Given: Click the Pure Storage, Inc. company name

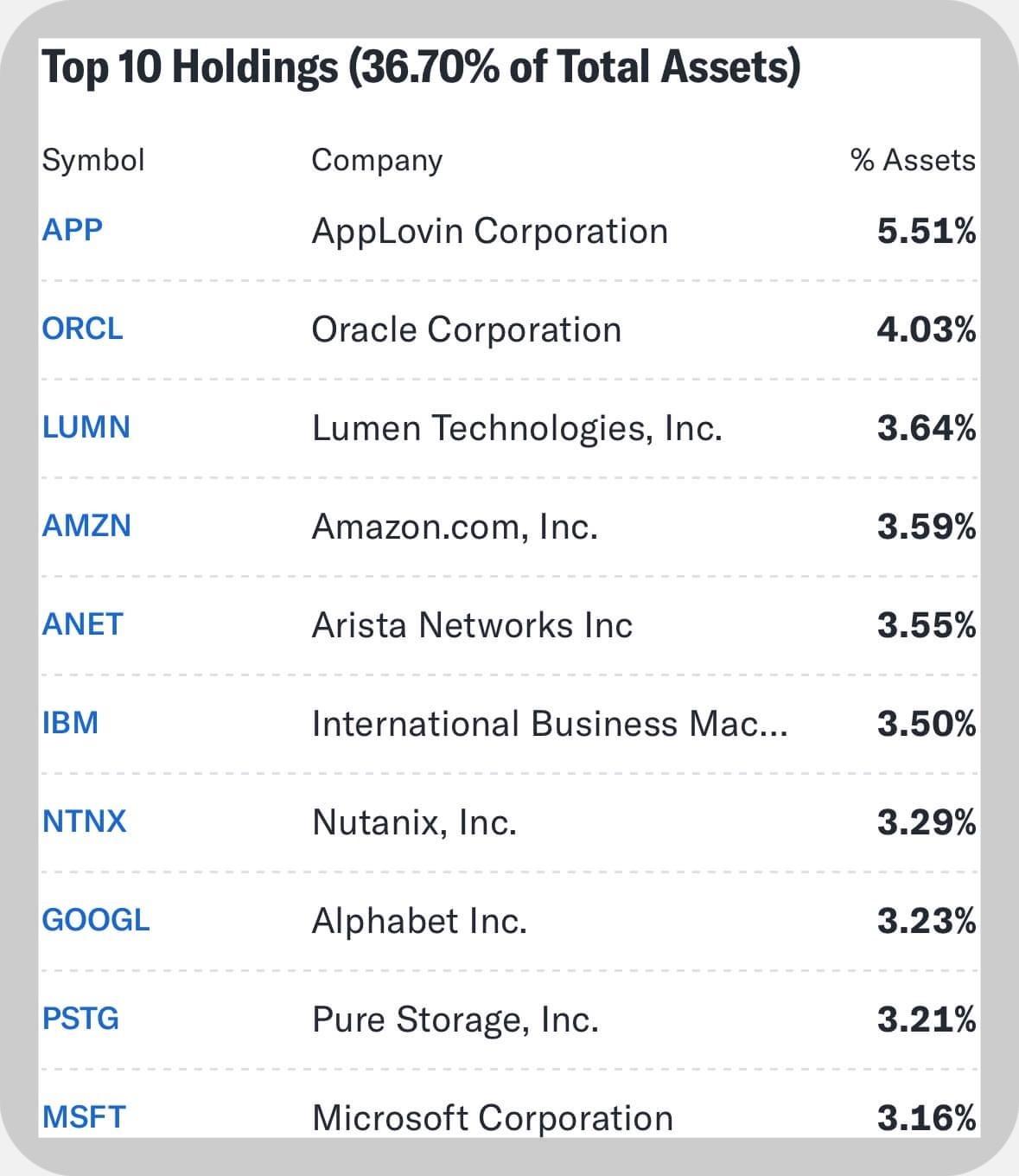Looking at the screenshot, I should (x=455, y=1019).
